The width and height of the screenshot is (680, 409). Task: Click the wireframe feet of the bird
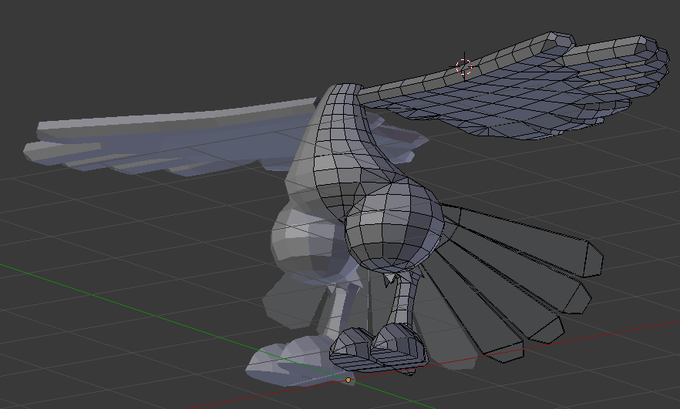(378, 349)
